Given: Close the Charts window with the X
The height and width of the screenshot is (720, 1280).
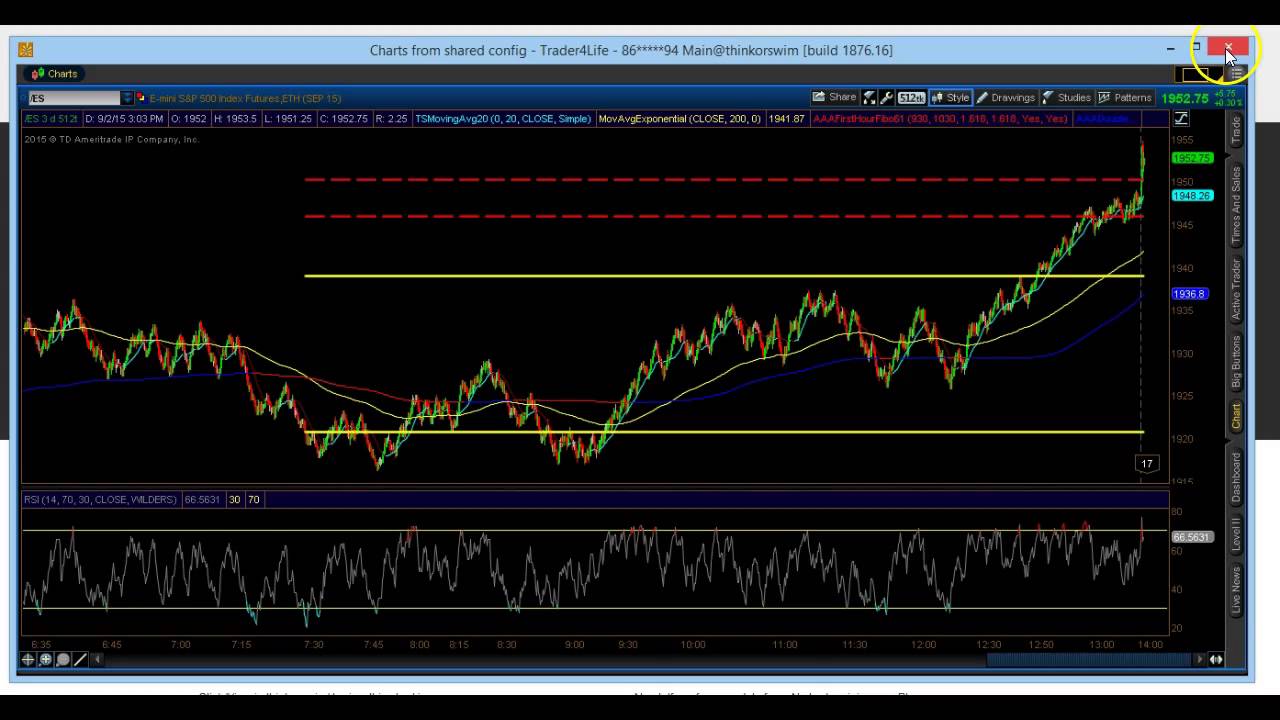Looking at the screenshot, I should (1227, 48).
